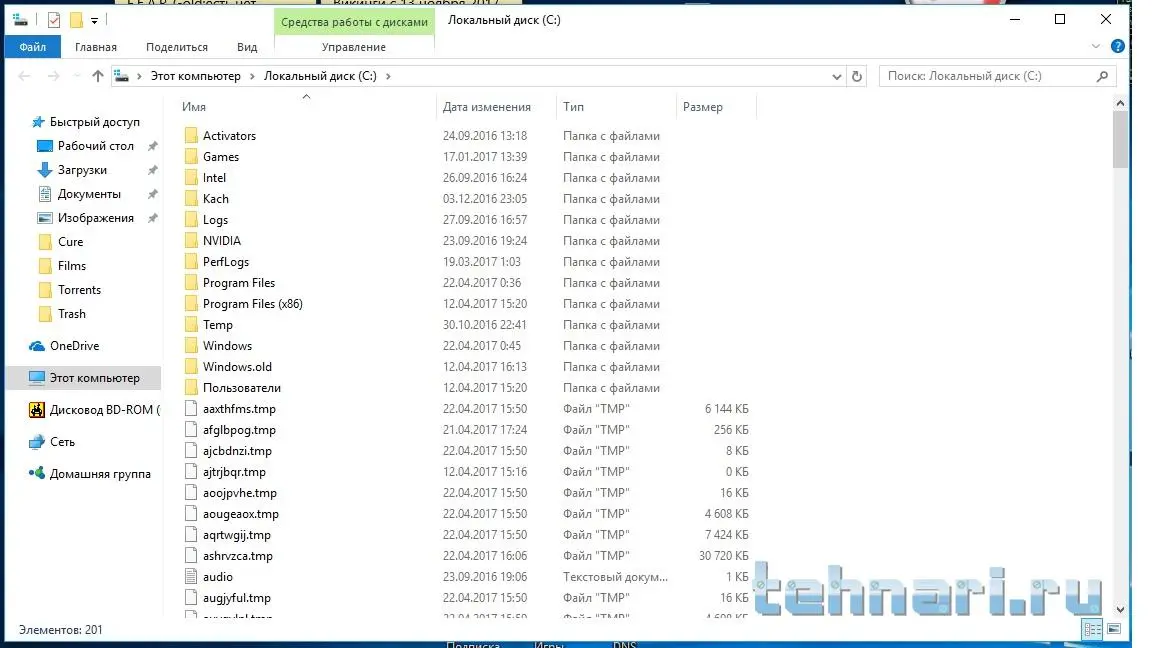The width and height of the screenshot is (1152, 648).
Task: Switch to details view icon
Action: coord(1092,629)
